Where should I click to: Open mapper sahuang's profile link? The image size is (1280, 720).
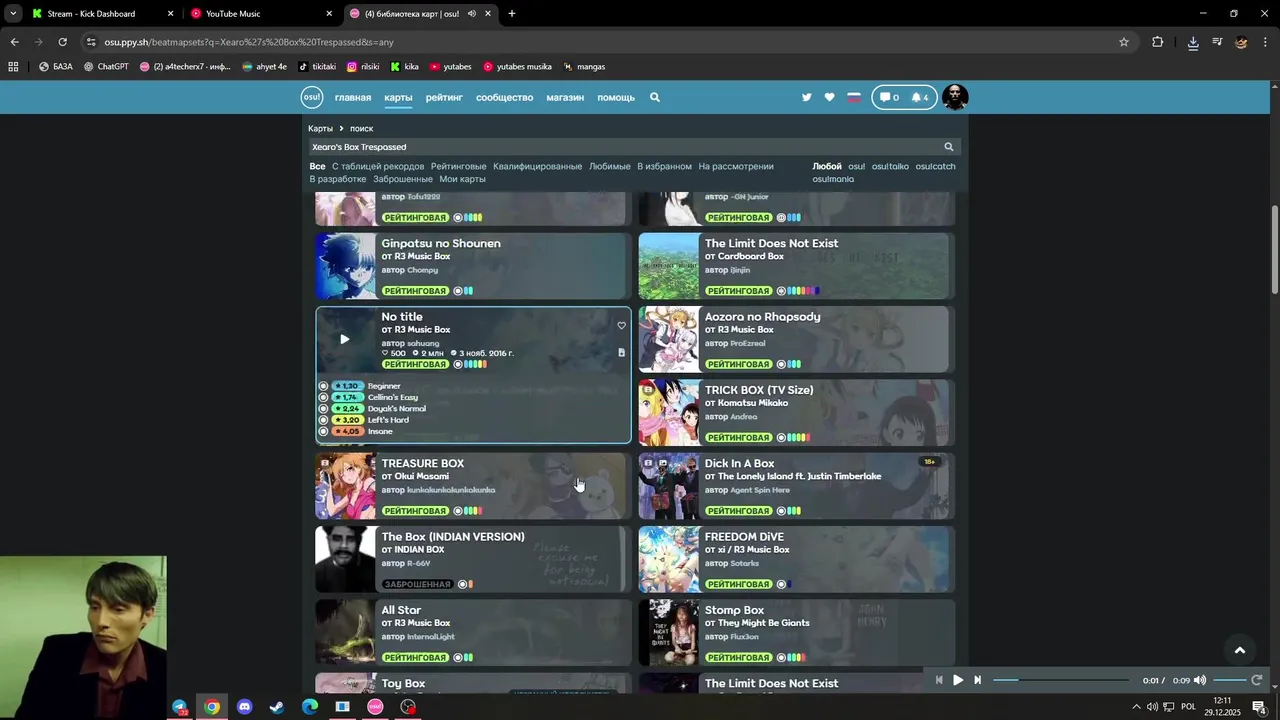click(423, 343)
